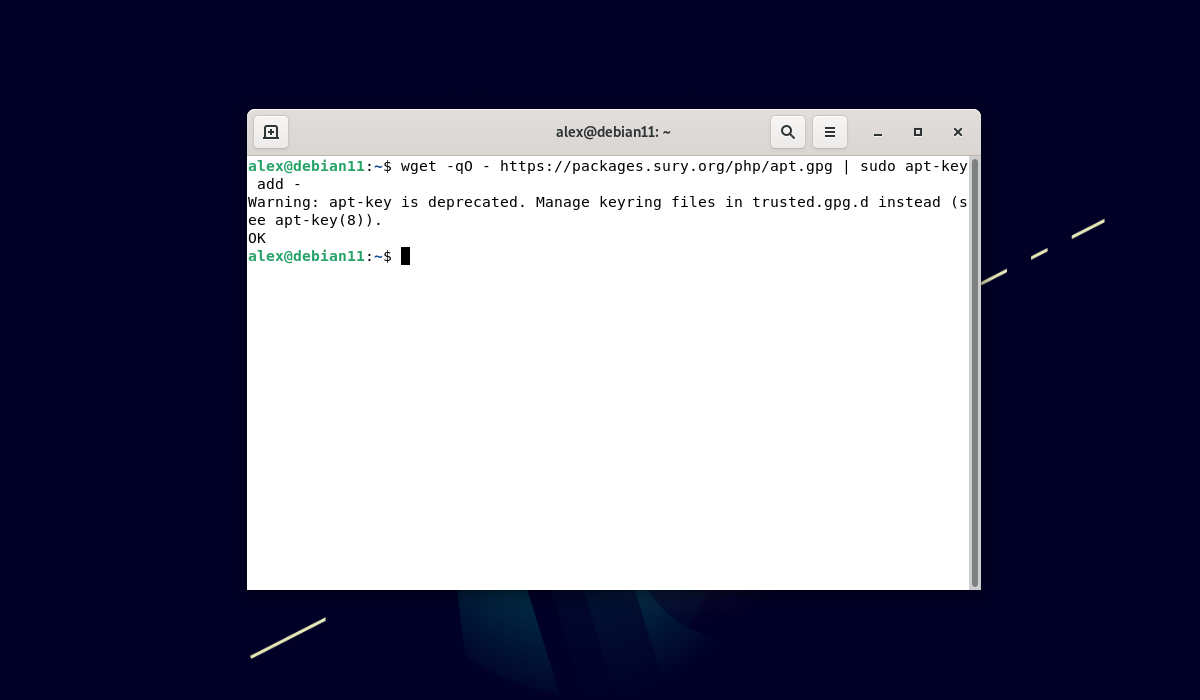This screenshot has width=1200, height=700.
Task: Close the terminal window
Action: click(x=957, y=132)
